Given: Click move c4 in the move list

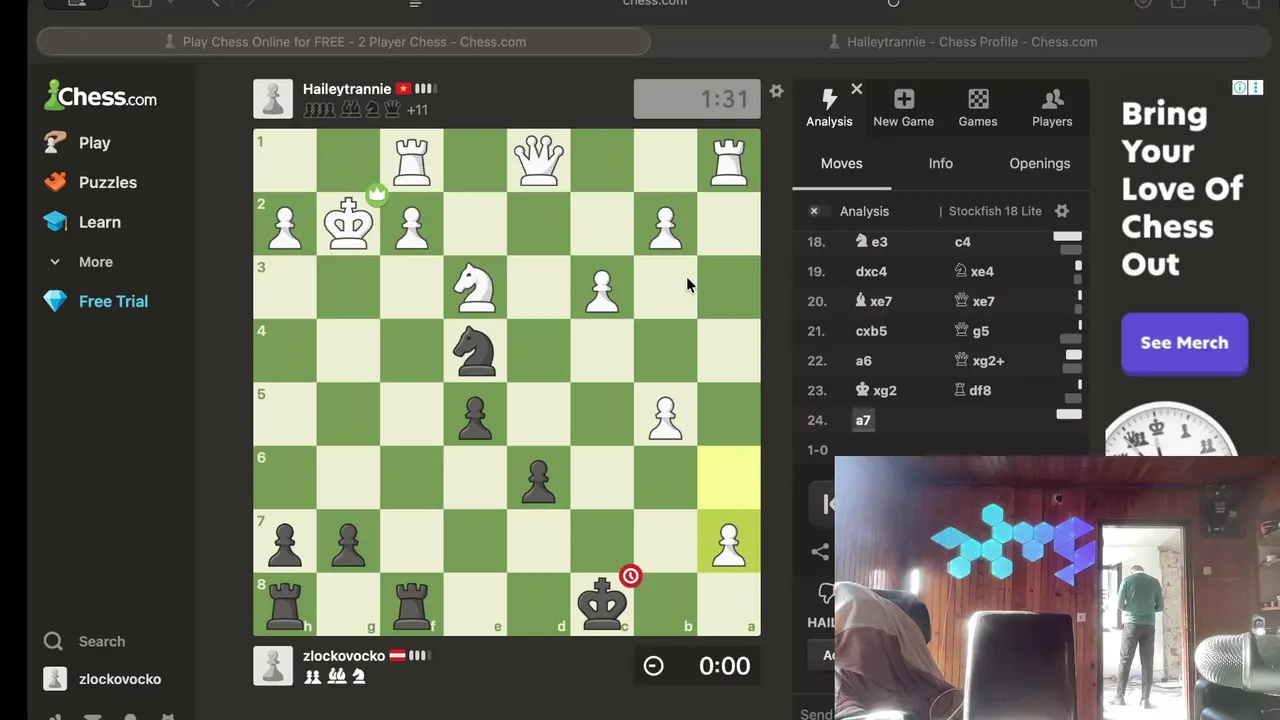Looking at the screenshot, I should 962,241.
